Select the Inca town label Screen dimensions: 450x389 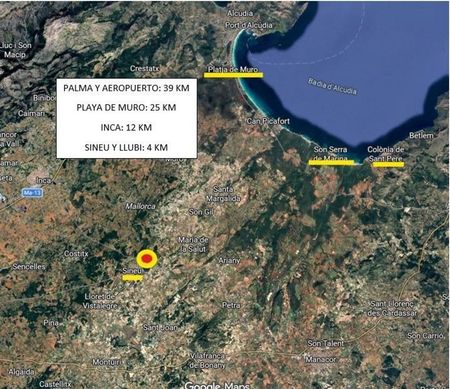point(44,180)
